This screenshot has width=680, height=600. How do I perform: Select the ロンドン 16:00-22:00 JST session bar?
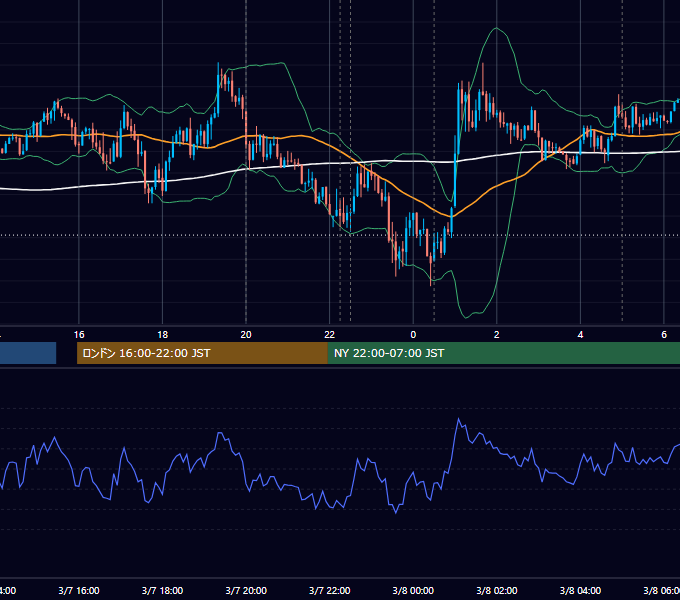pos(202,353)
